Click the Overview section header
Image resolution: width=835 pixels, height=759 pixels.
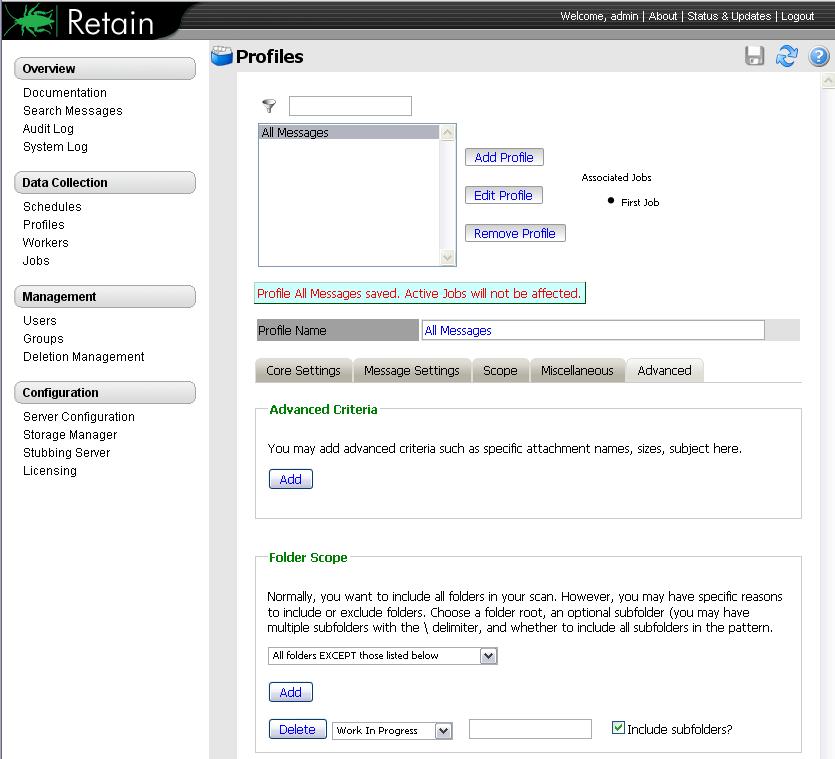[105, 69]
